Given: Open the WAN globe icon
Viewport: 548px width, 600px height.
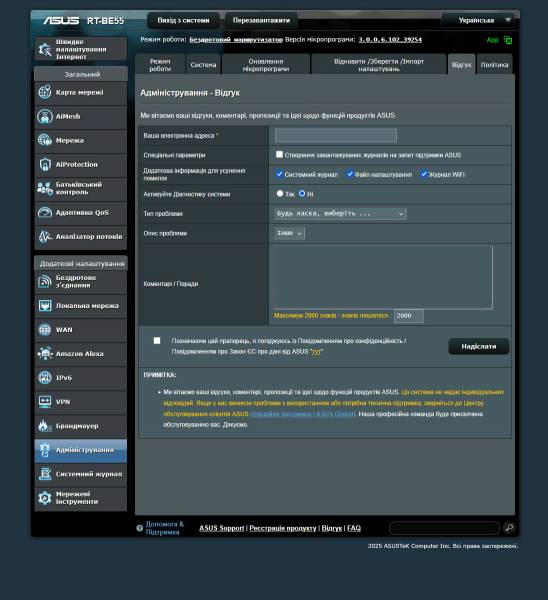Looking at the screenshot, I should [45, 329].
